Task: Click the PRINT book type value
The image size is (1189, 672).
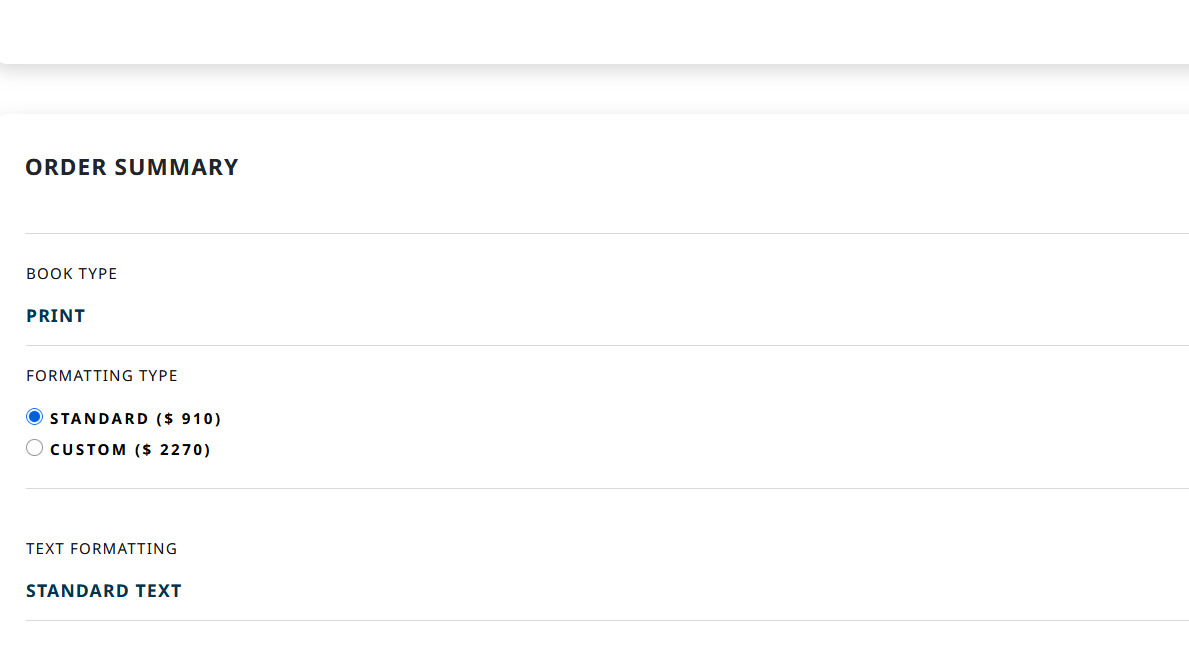Action: (56, 316)
